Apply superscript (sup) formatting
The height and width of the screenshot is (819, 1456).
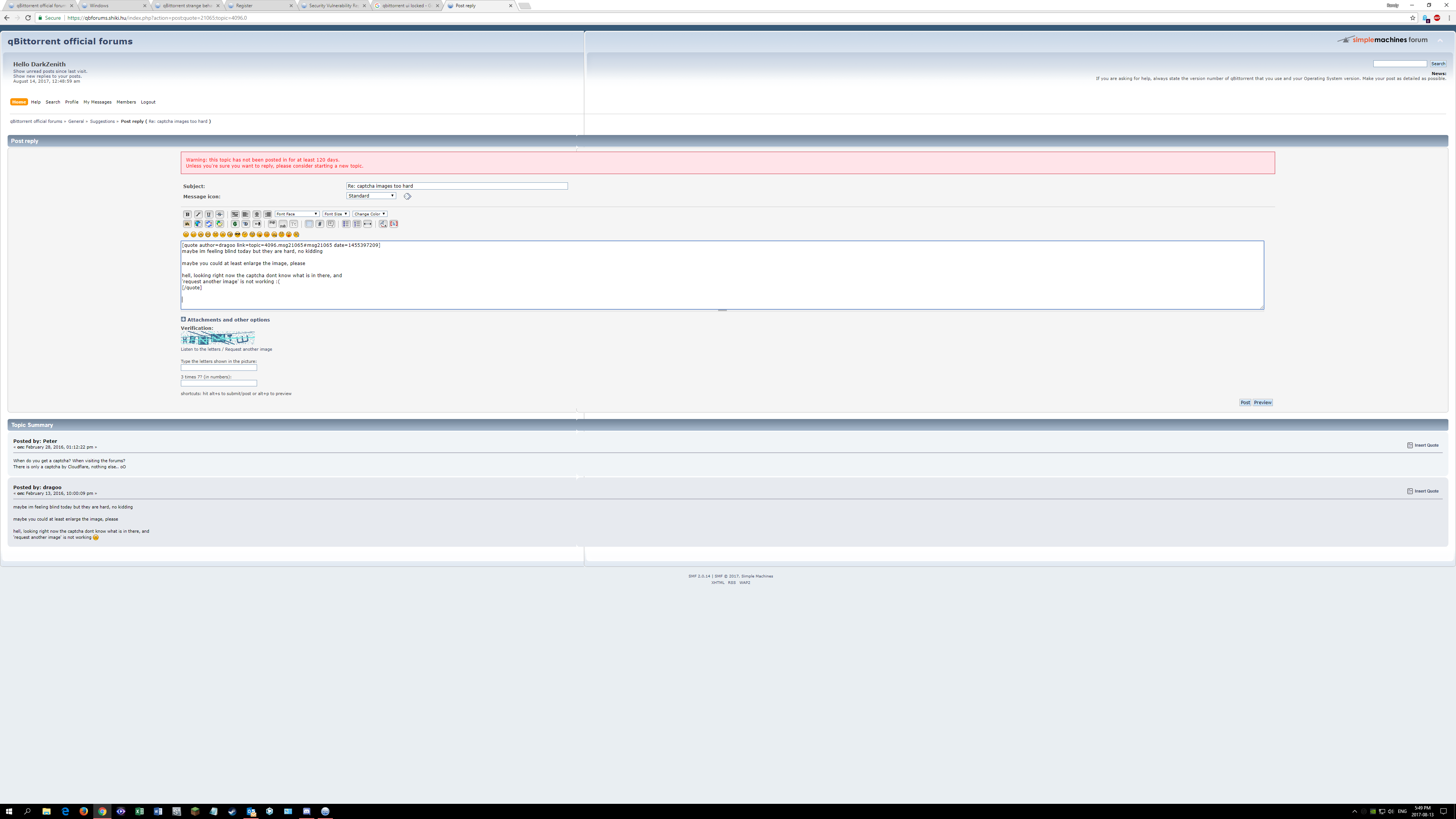(273, 224)
